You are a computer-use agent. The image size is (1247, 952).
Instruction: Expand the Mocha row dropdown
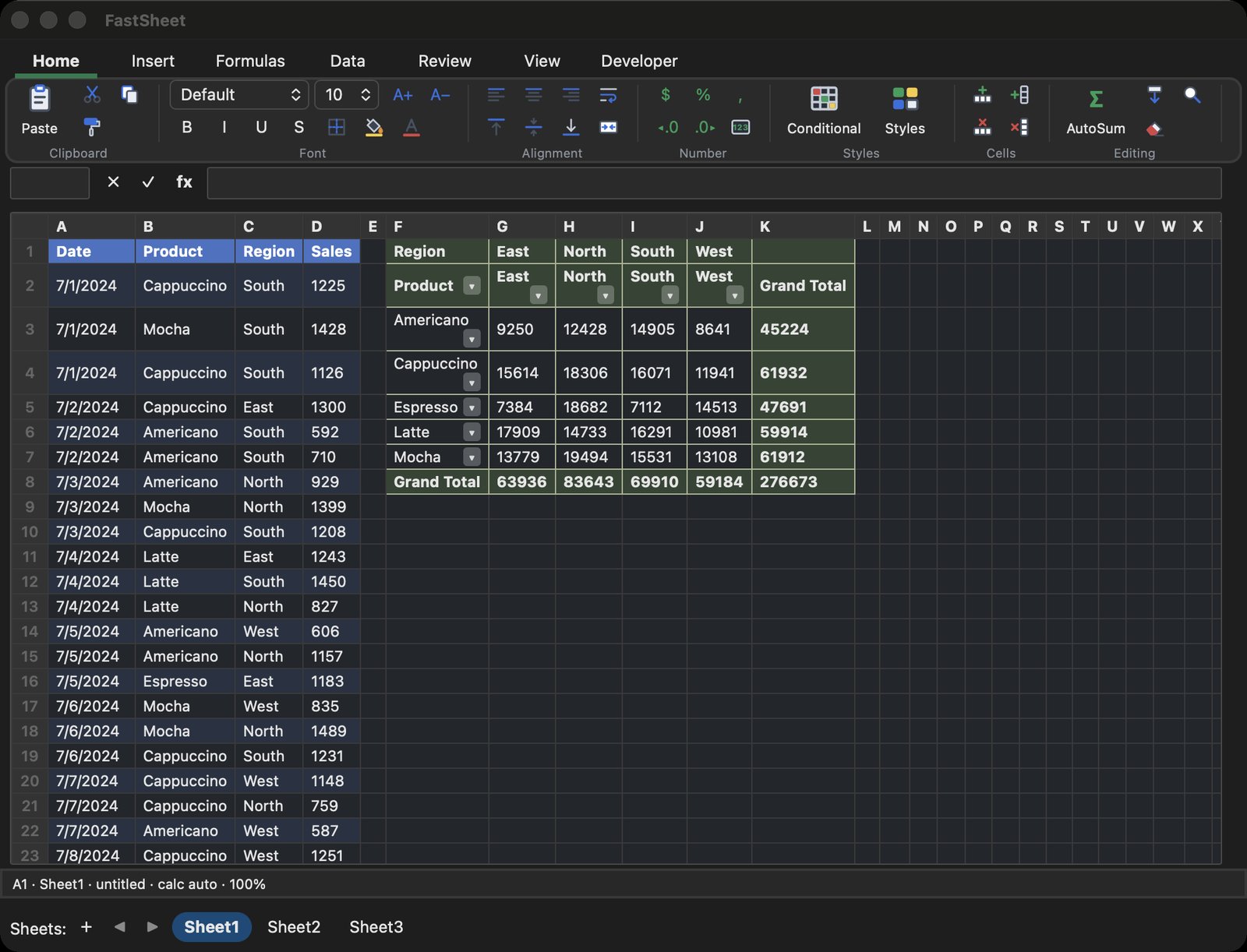472,457
